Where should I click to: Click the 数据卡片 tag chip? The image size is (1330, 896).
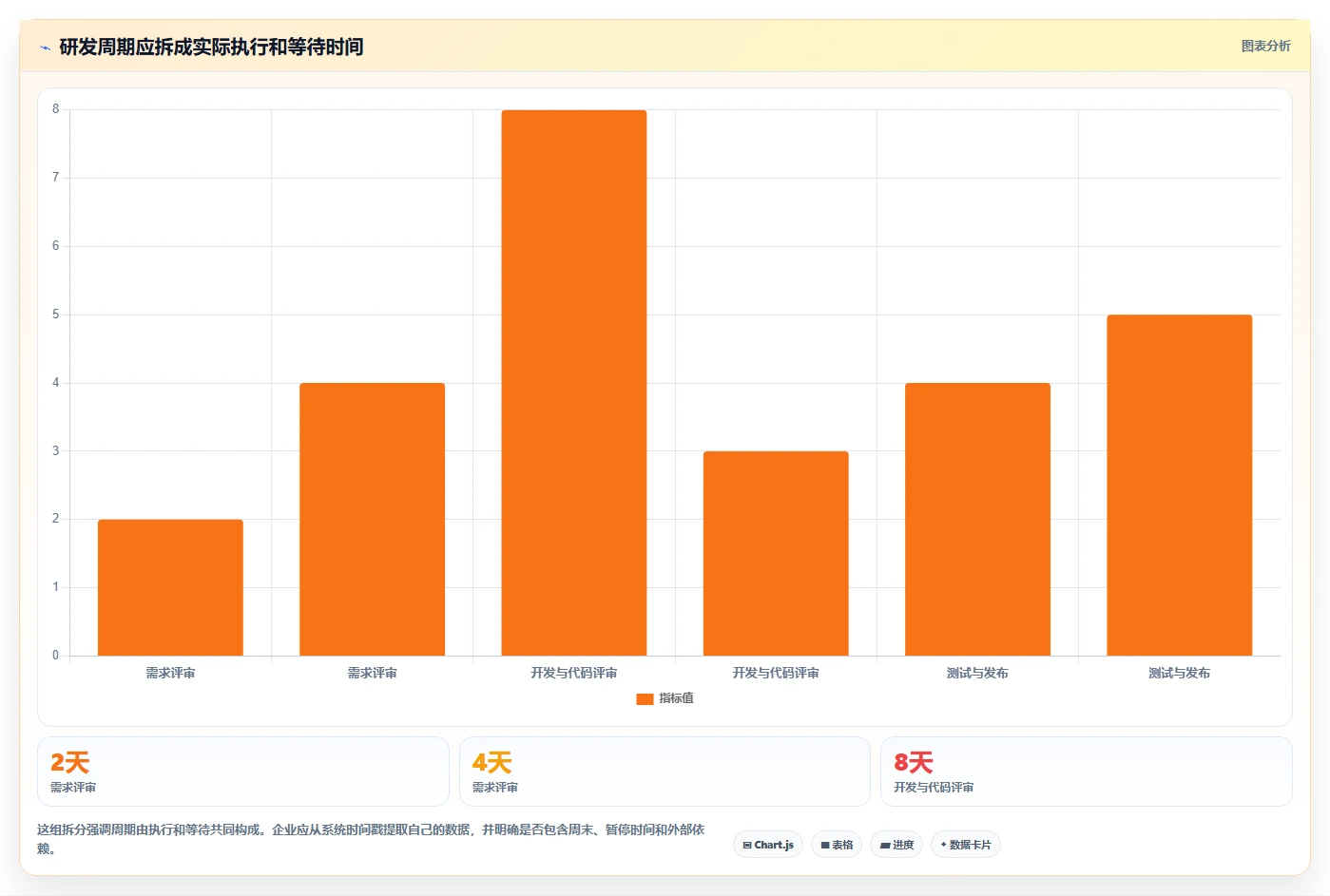click(x=966, y=845)
